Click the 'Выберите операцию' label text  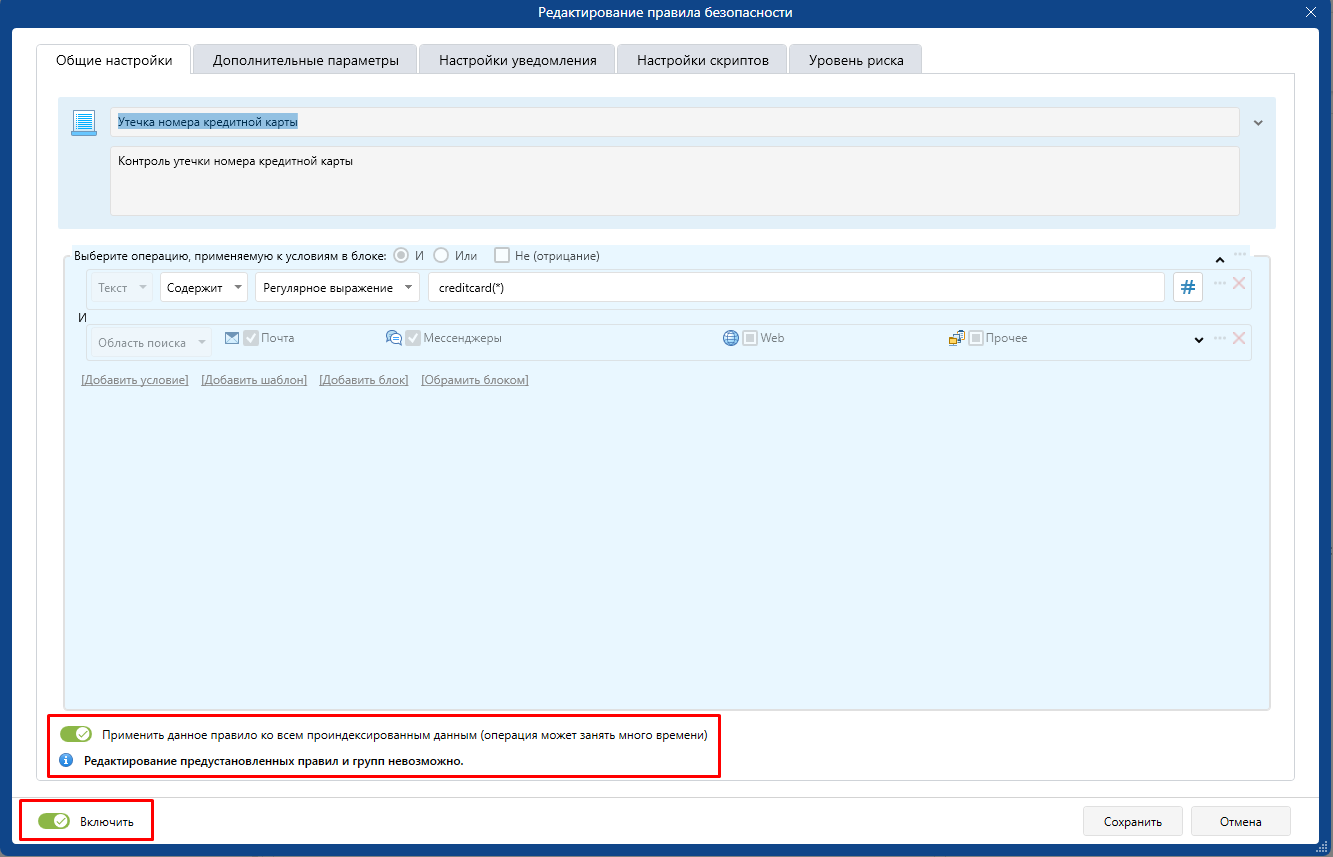point(230,256)
